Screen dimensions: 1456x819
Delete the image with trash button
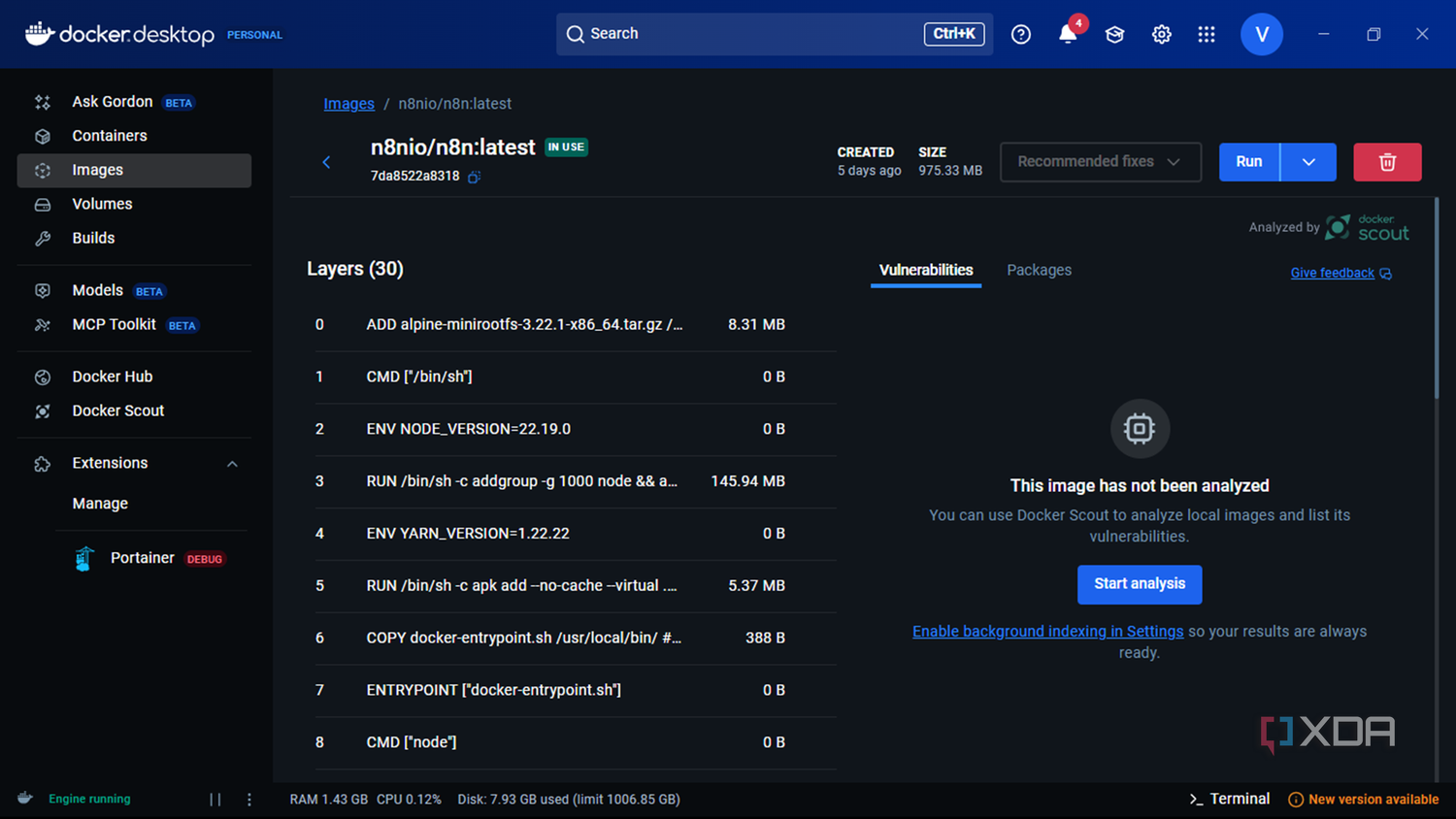pos(1387,162)
